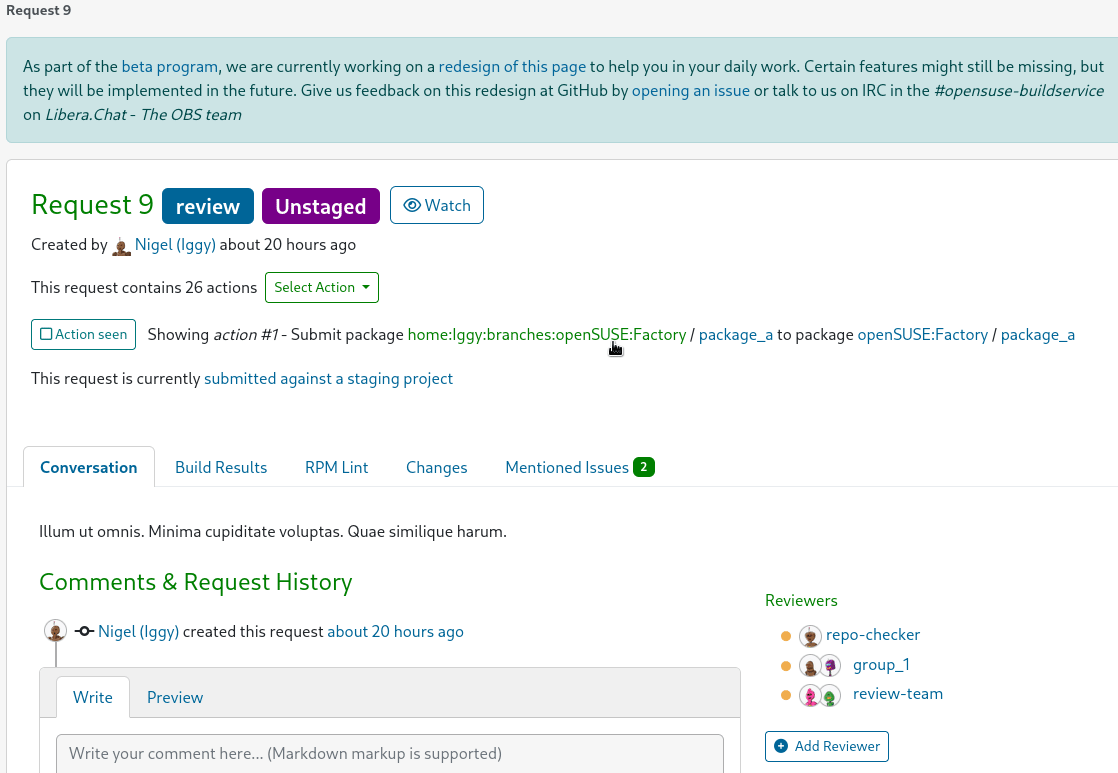This screenshot has width=1118, height=773.
Task: Click the group_1 avatar stack in Reviewers panel
Action: click(x=817, y=665)
